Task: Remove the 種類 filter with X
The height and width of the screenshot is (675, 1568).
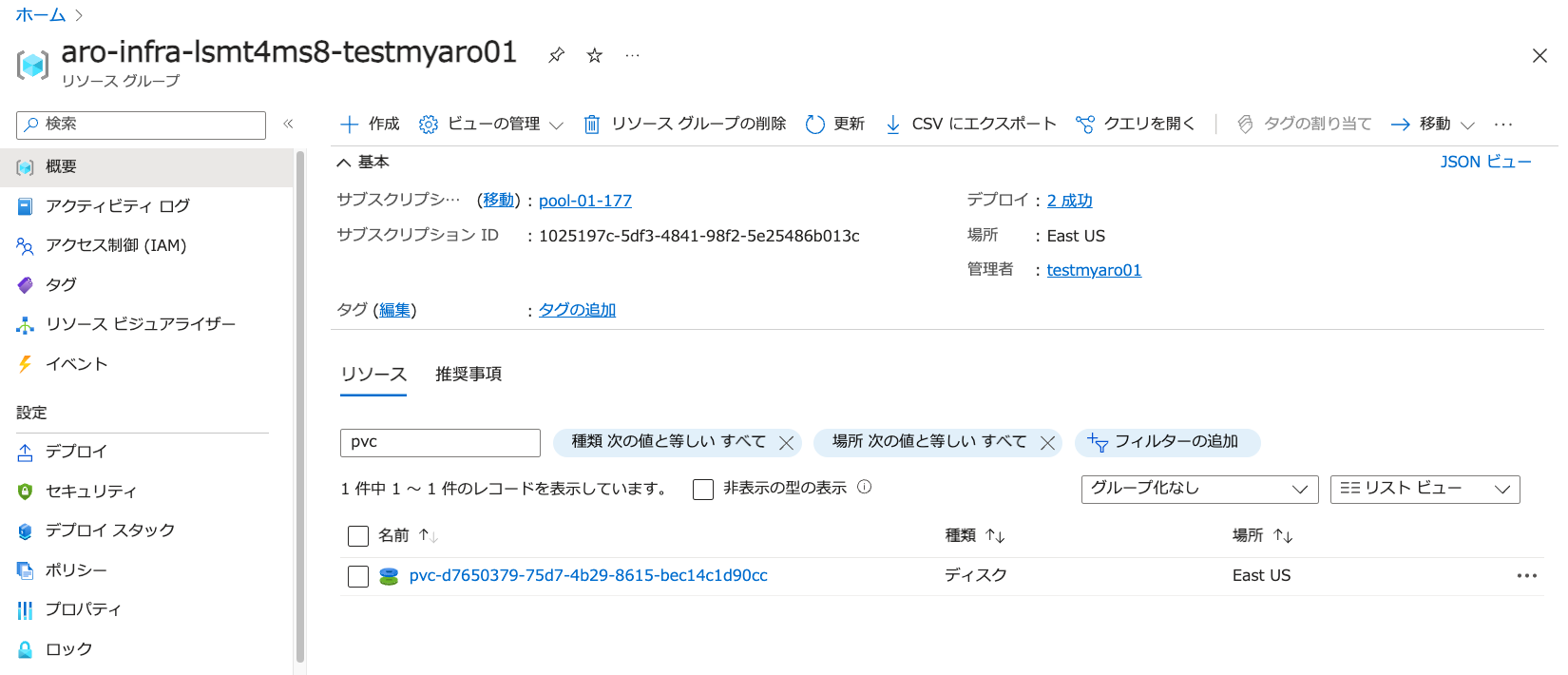Action: coord(786,443)
